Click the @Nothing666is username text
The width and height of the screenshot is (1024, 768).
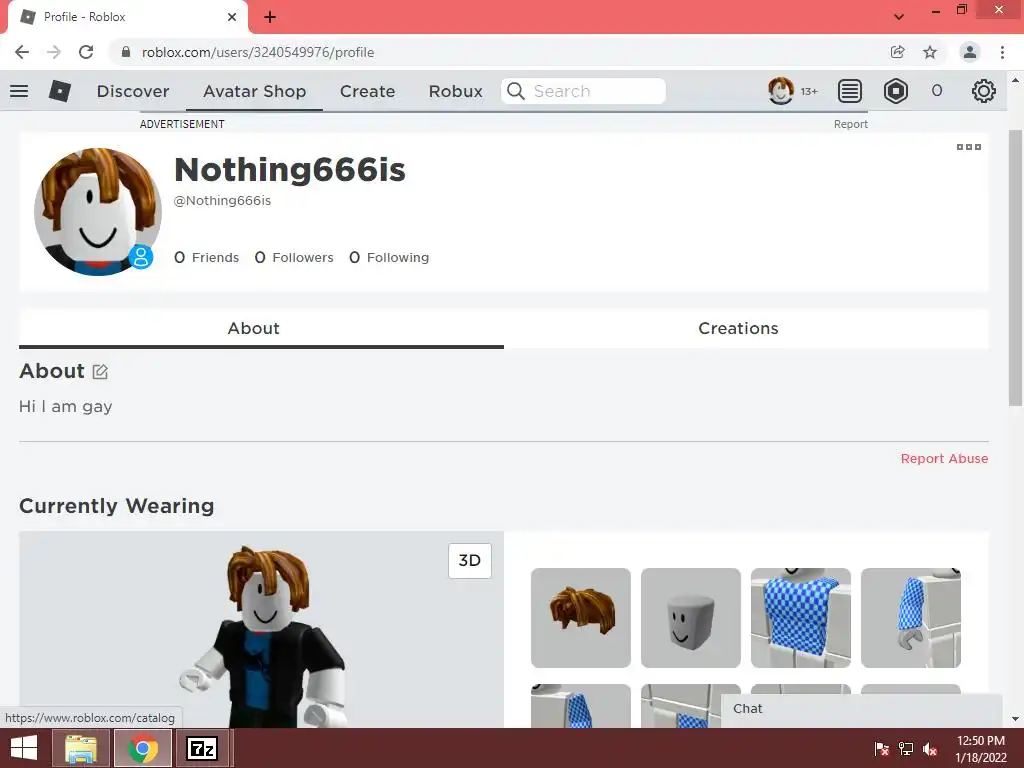tap(222, 200)
